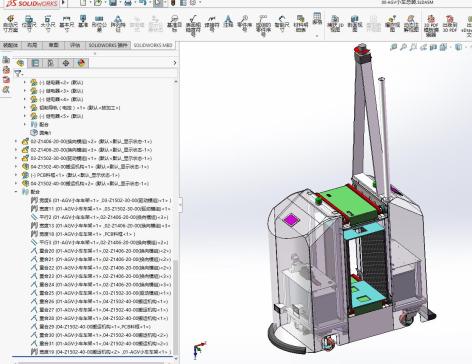Switch to the 布局 (Layout) tab
472x364 pixels.
(32, 45)
